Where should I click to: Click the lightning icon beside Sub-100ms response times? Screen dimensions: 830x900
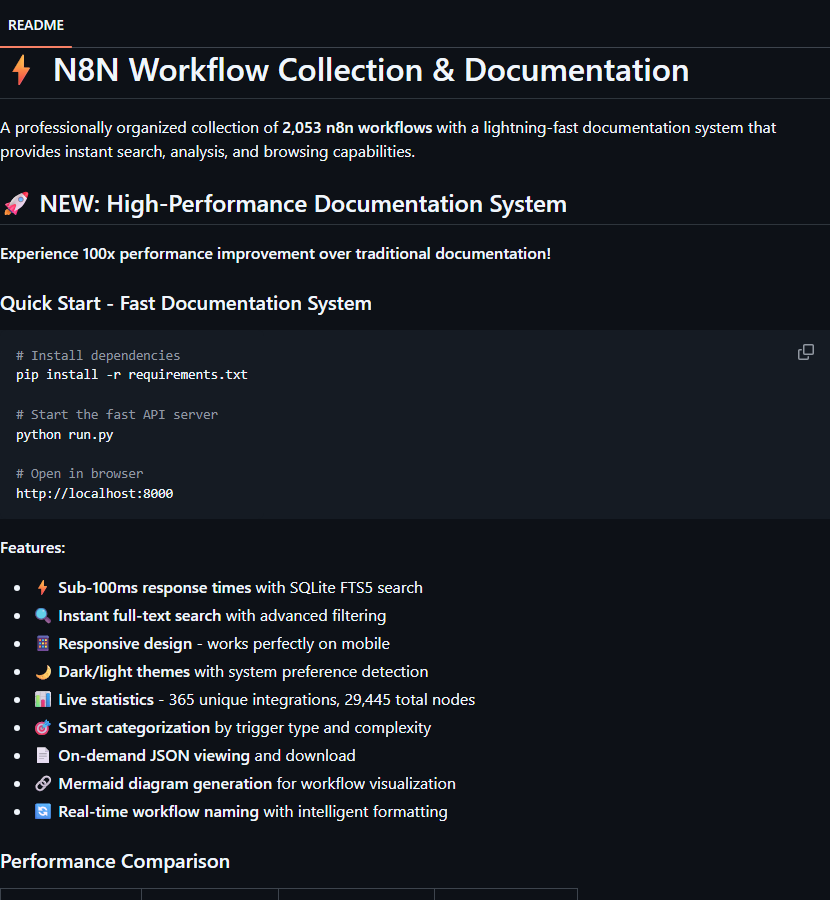tap(42, 587)
